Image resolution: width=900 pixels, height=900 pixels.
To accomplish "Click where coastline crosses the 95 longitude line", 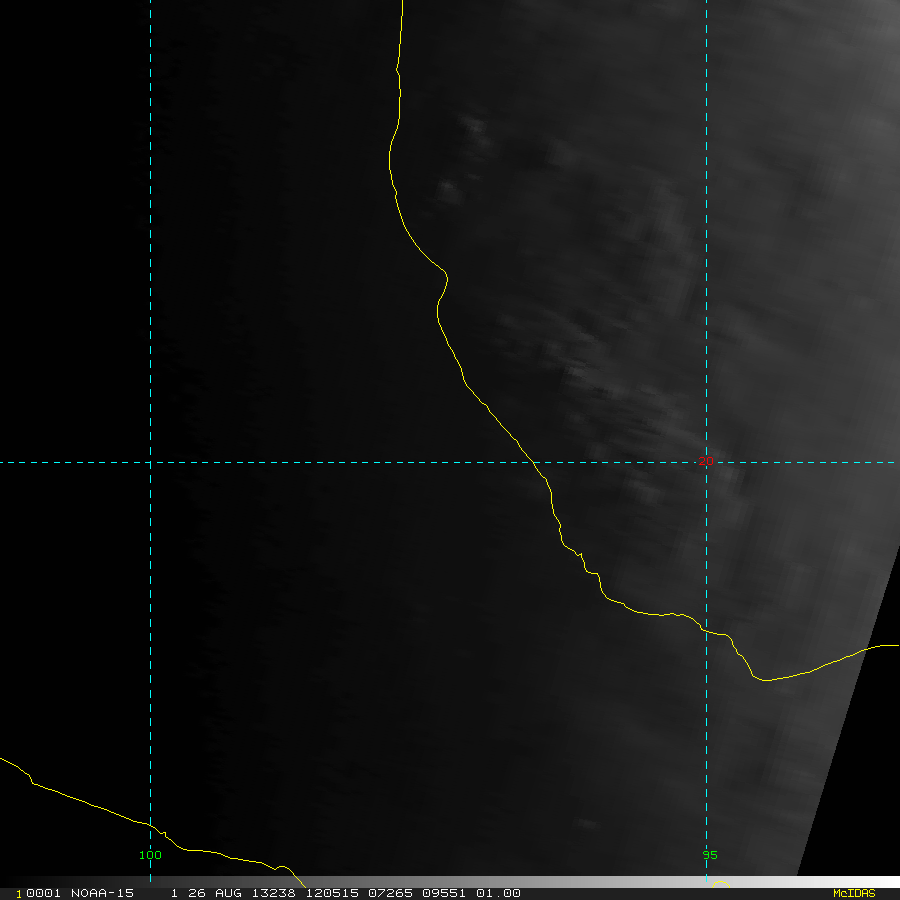I will [x=706, y=630].
